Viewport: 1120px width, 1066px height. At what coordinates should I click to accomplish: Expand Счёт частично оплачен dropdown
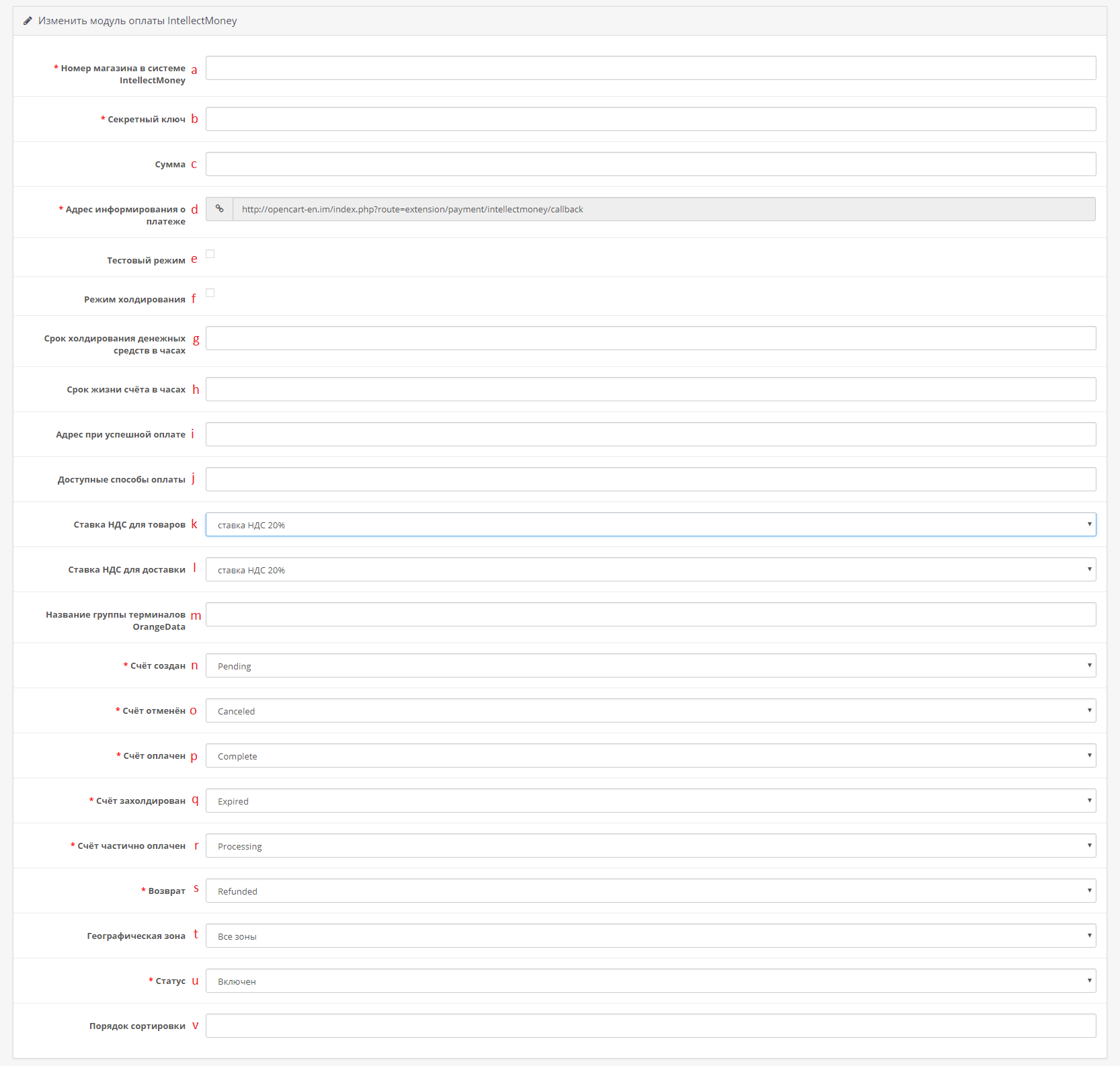(650, 846)
